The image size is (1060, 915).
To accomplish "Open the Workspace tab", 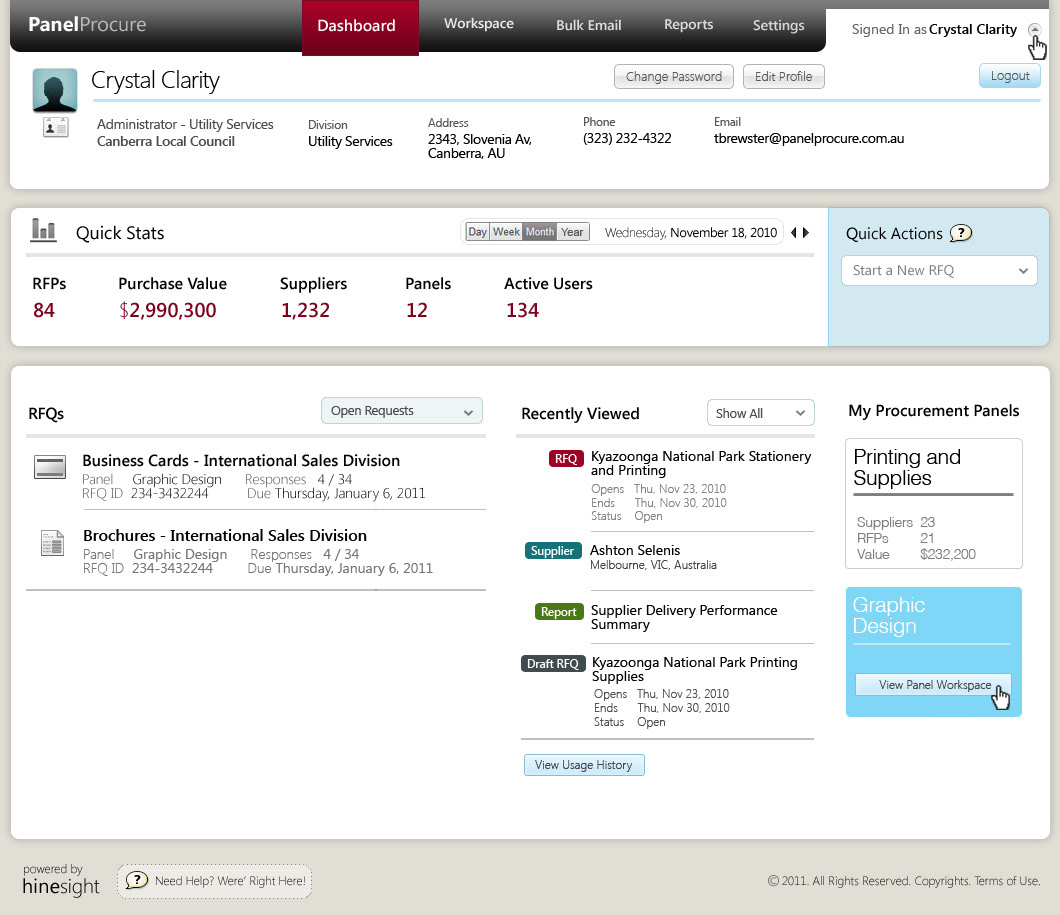I will (x=479, y=24).
